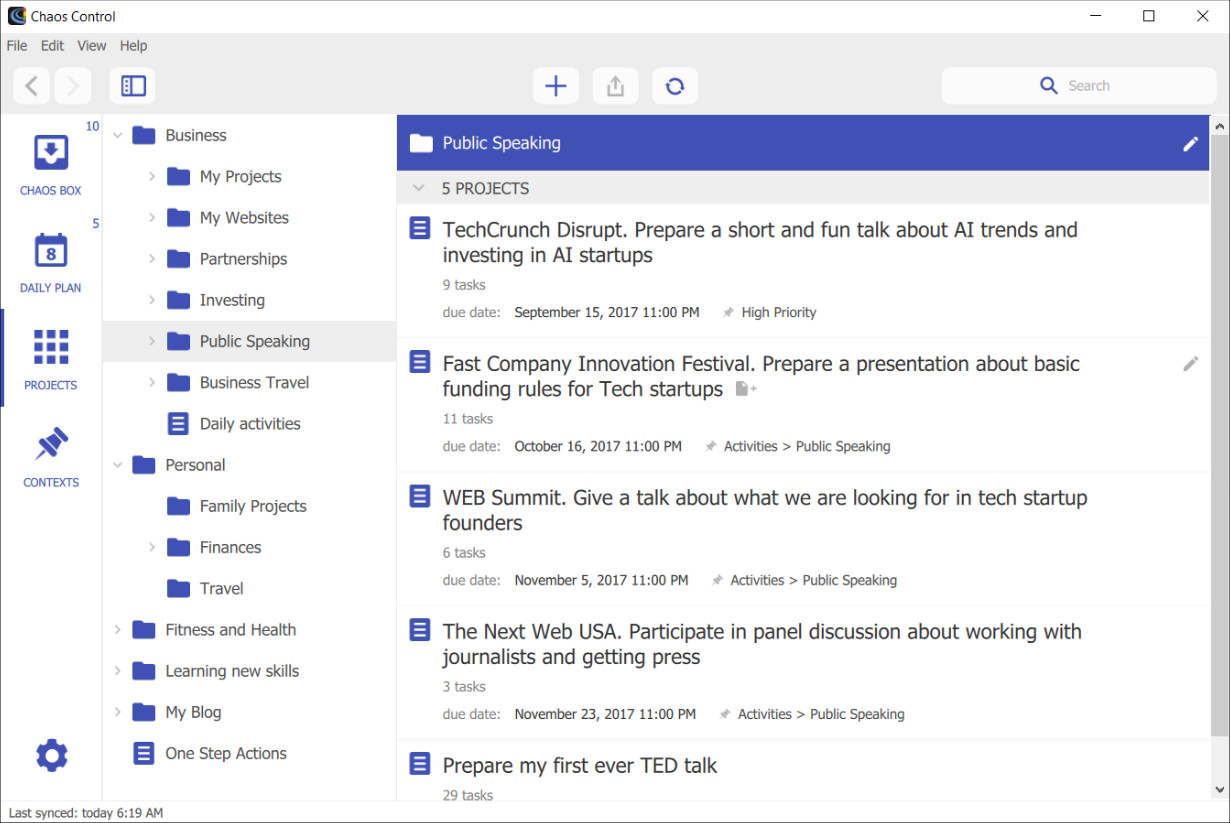Click the Family Projects folder icon

[178, 506]
